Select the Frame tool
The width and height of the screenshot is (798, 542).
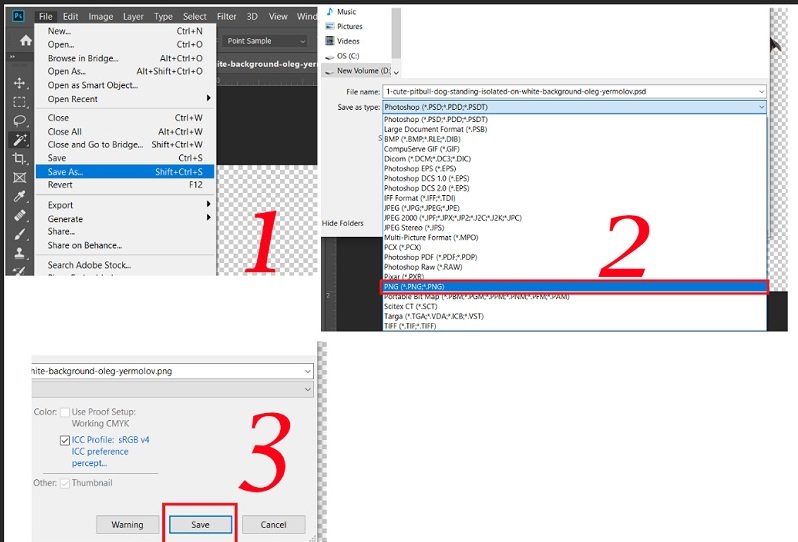[x=19, y=178]
